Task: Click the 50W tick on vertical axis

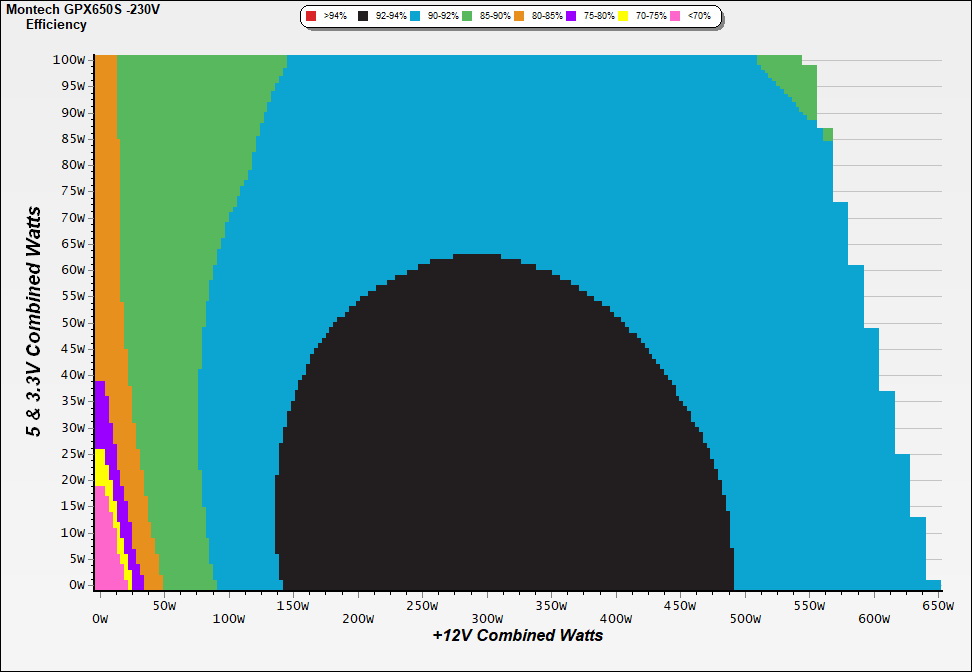Action: pos(72,322)
